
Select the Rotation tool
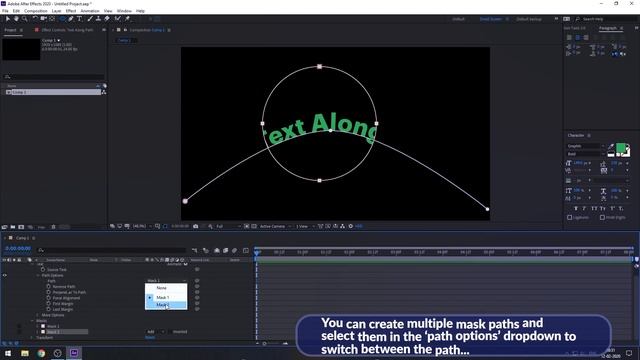pyautogui.click(x=35, y=19)
